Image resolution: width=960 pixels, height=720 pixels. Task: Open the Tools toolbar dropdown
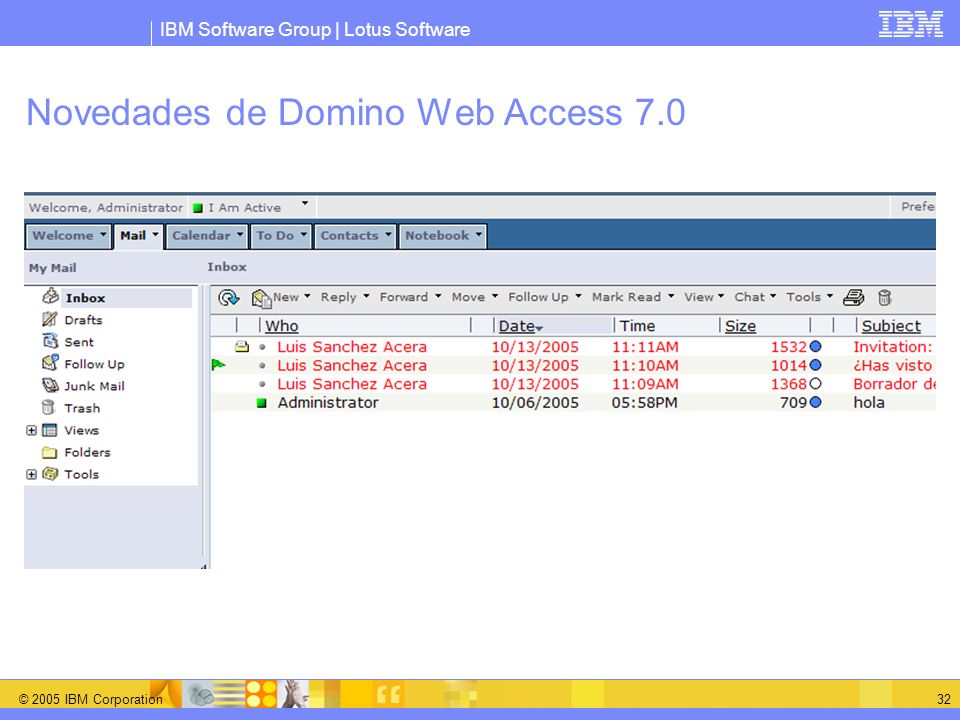click(830, 296)
